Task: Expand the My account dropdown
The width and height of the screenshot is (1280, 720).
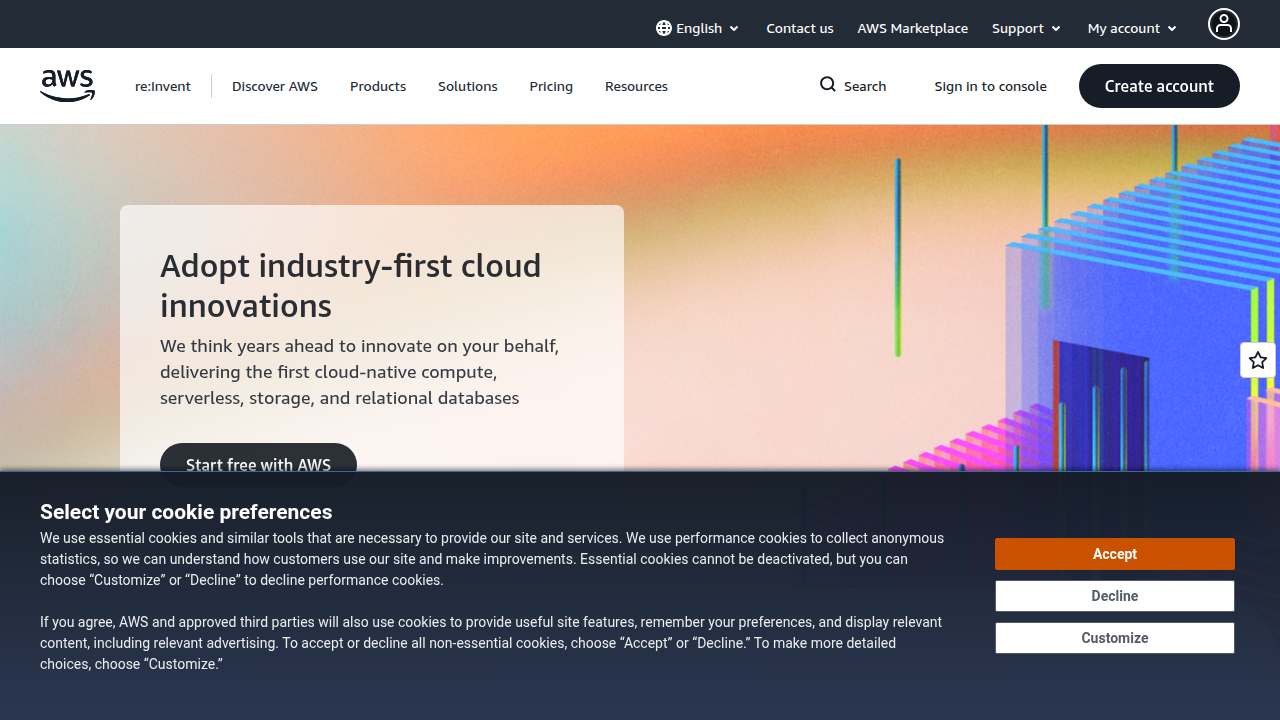Action: 1133,28
